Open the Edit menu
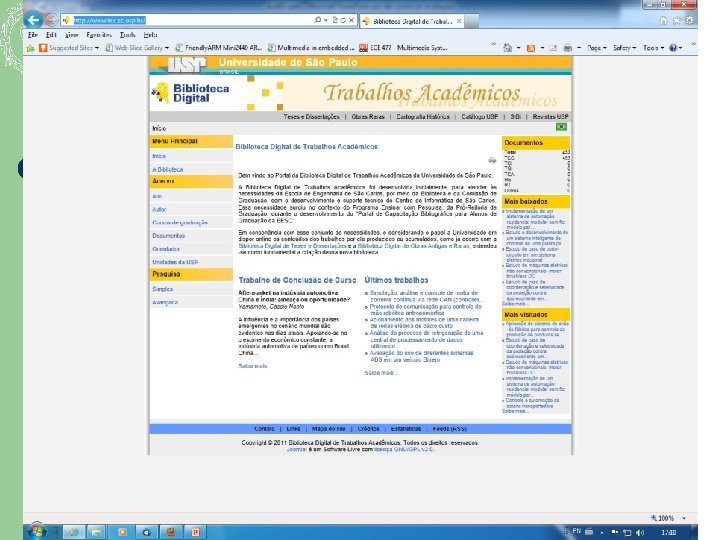 pyautogui.click(x=51, y=35)
